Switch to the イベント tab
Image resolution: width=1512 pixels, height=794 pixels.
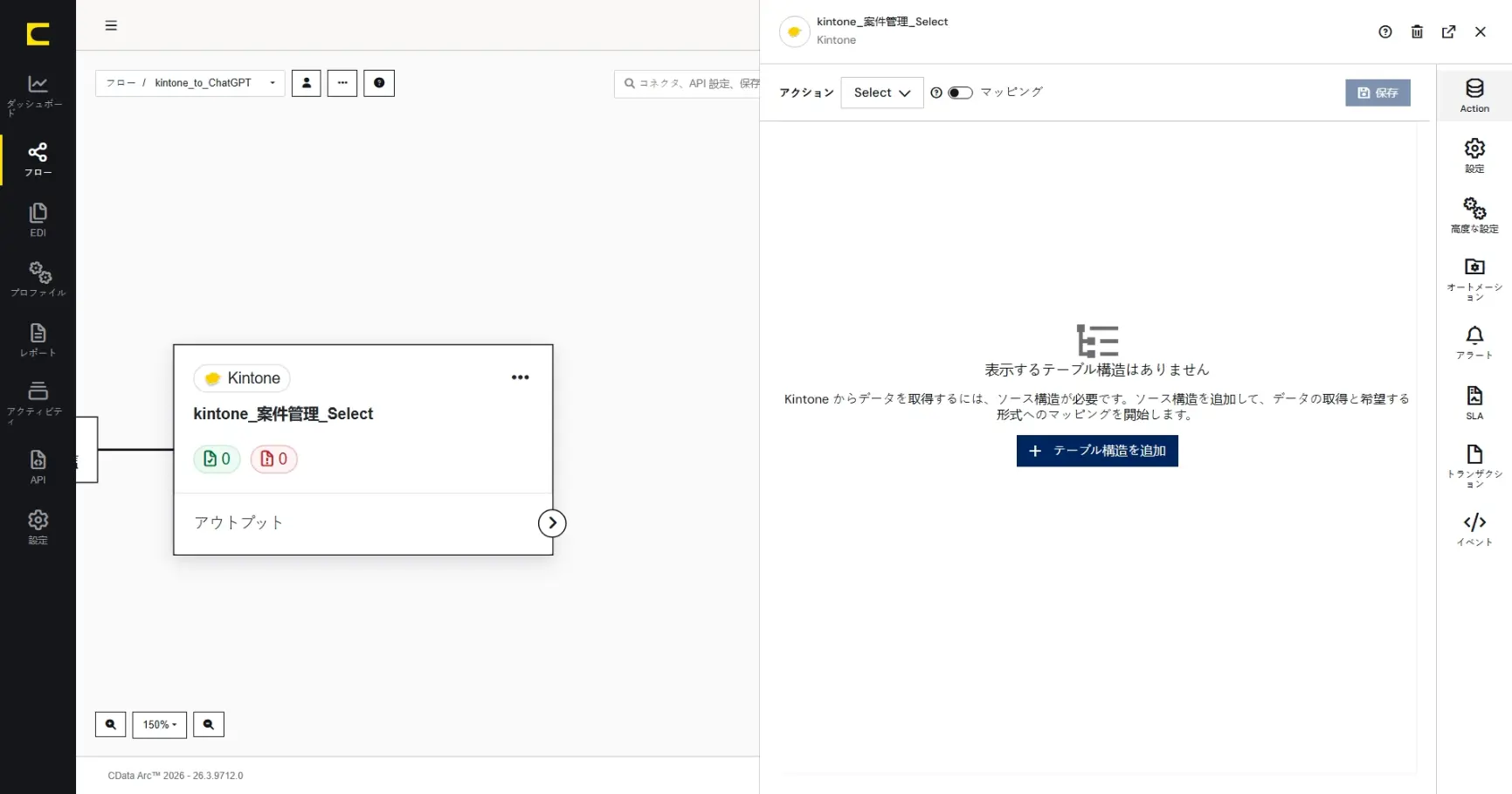coord(1474,529)
